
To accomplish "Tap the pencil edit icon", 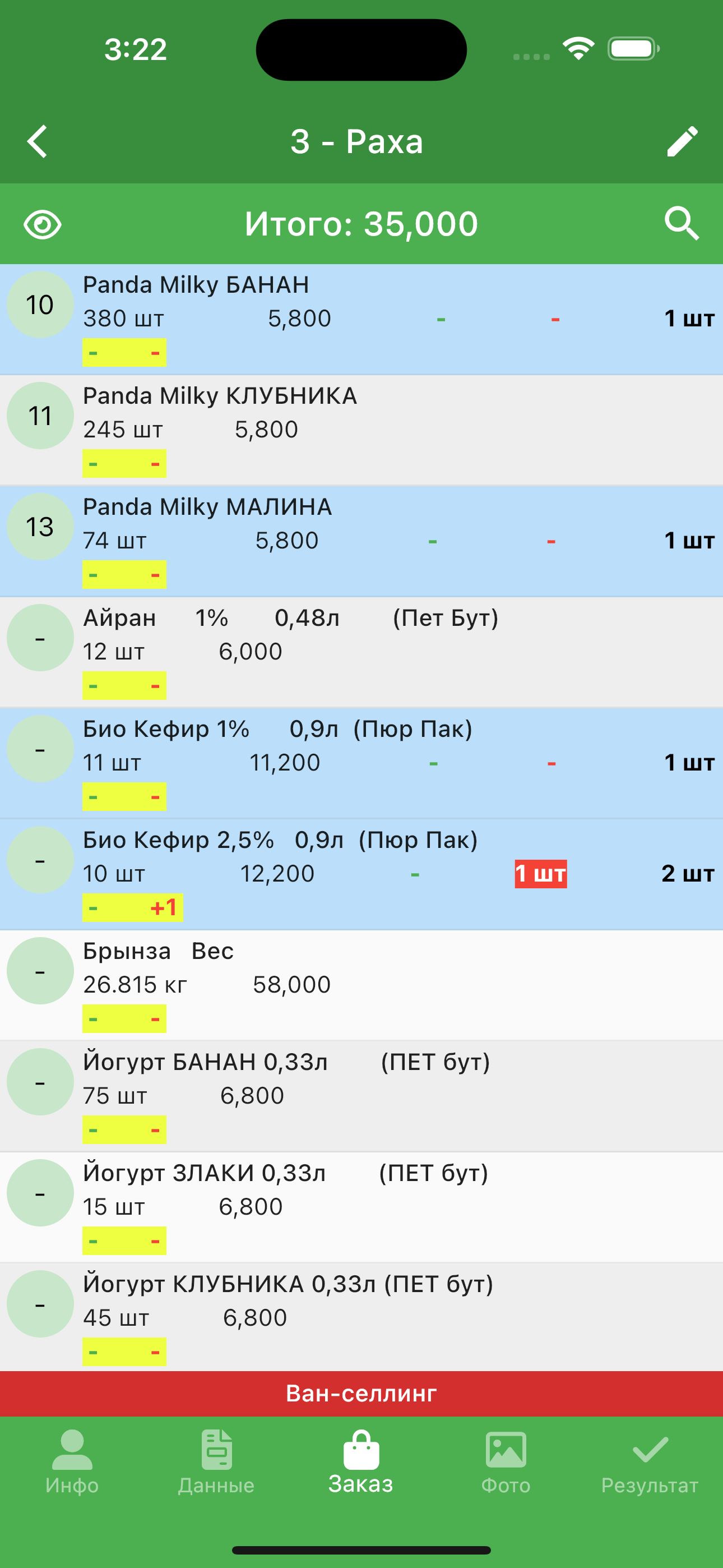I will [682, 142].
